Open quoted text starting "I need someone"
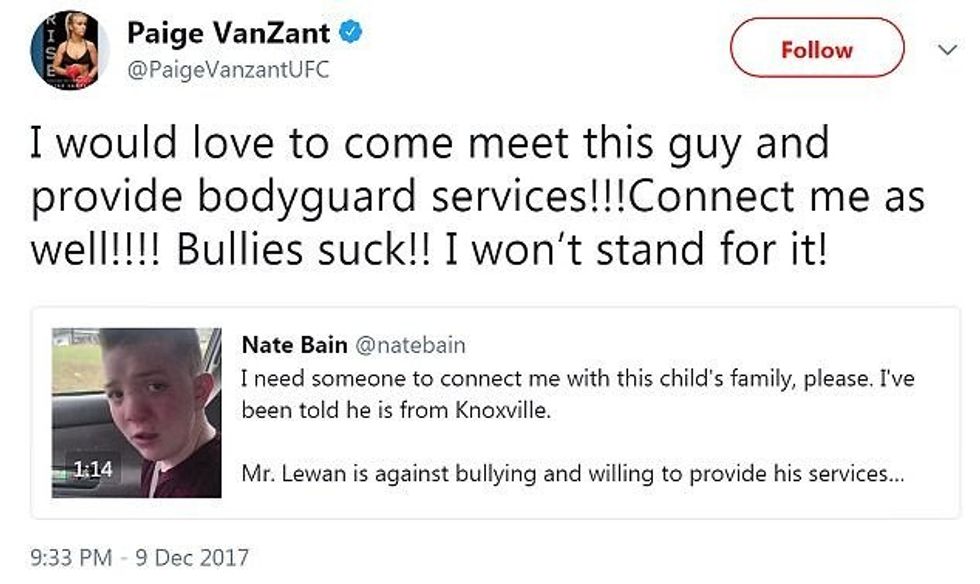 point(578,380)
